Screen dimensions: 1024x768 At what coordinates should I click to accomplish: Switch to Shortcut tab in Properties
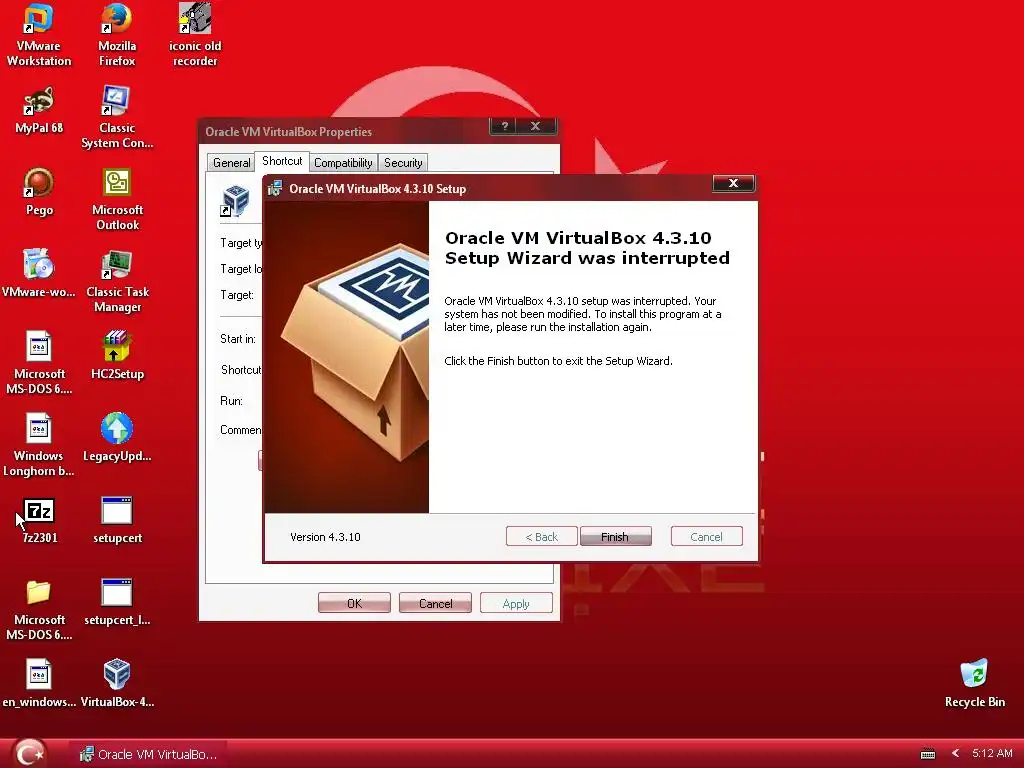click(282, 161)
